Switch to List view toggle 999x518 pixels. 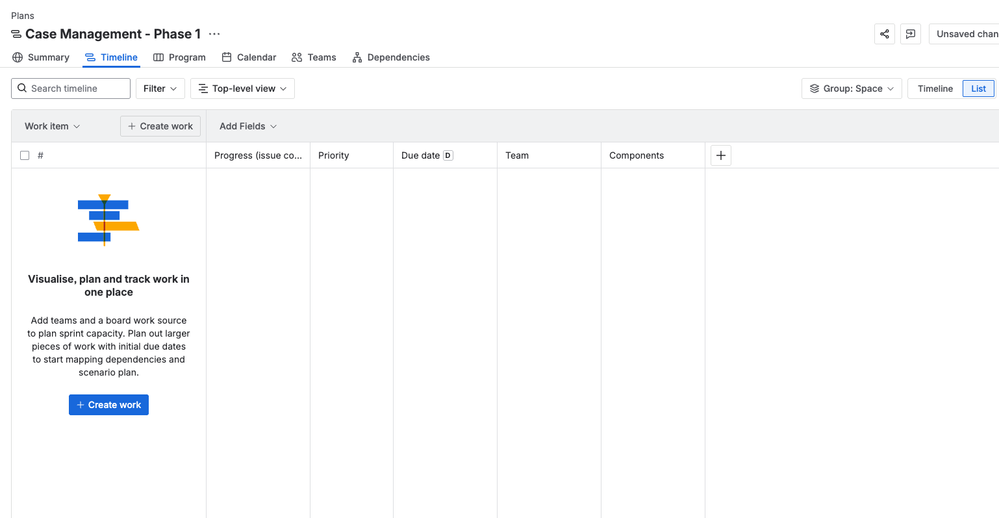pyautogui.click(x=978, y=89)
